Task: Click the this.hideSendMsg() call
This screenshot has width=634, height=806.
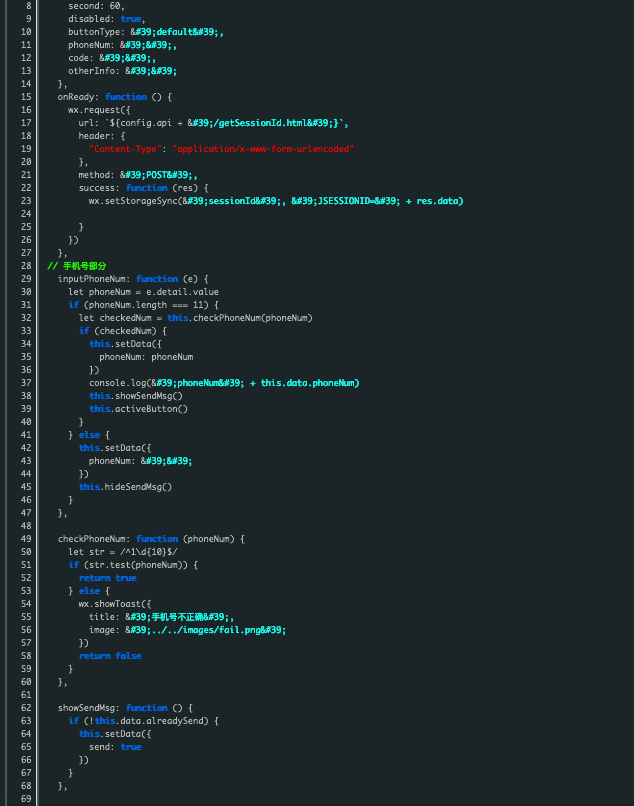Action: 125,486
